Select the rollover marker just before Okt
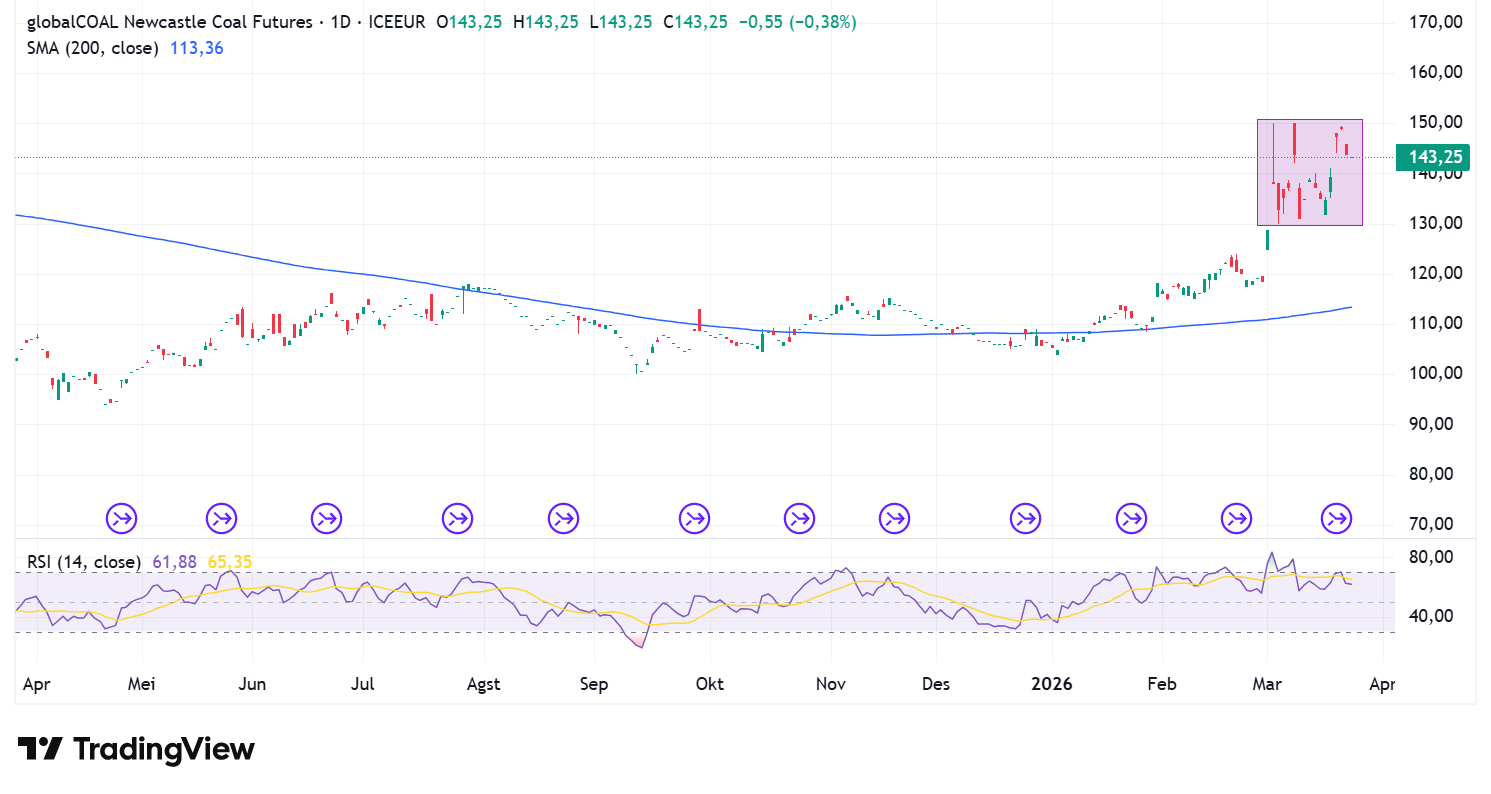Image resolution: width=1491 pixels, height=794 pixels. pos(694,519)
